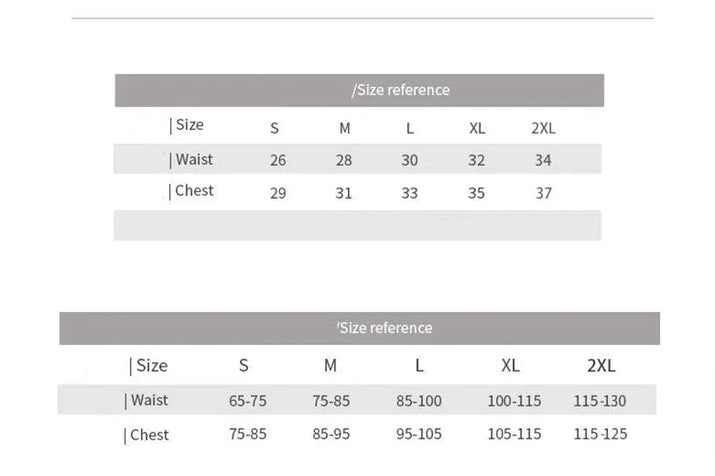Select chest range 115-125 for size 2XL
The width and height of the screenshot is (715, 476).
(x=600, y=435)
